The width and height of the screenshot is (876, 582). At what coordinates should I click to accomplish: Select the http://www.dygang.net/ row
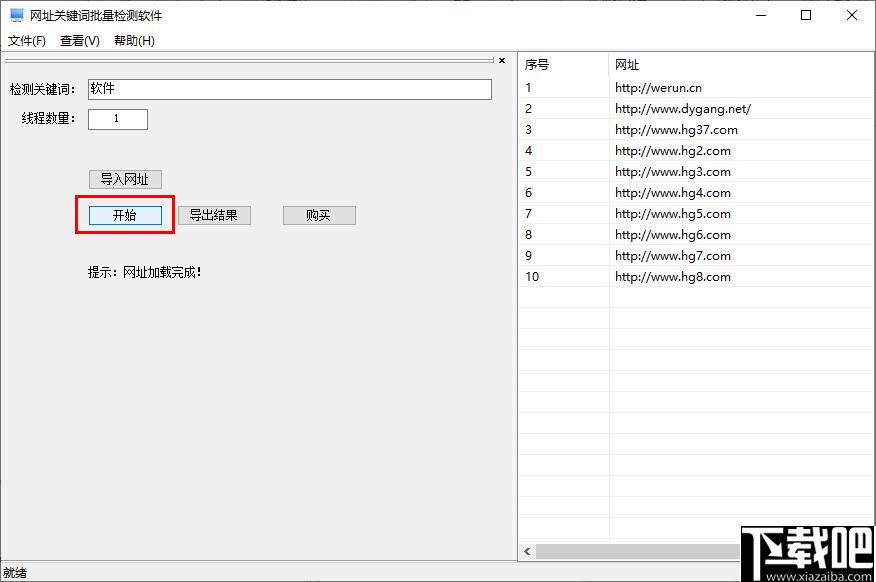[x=682, y=109]
